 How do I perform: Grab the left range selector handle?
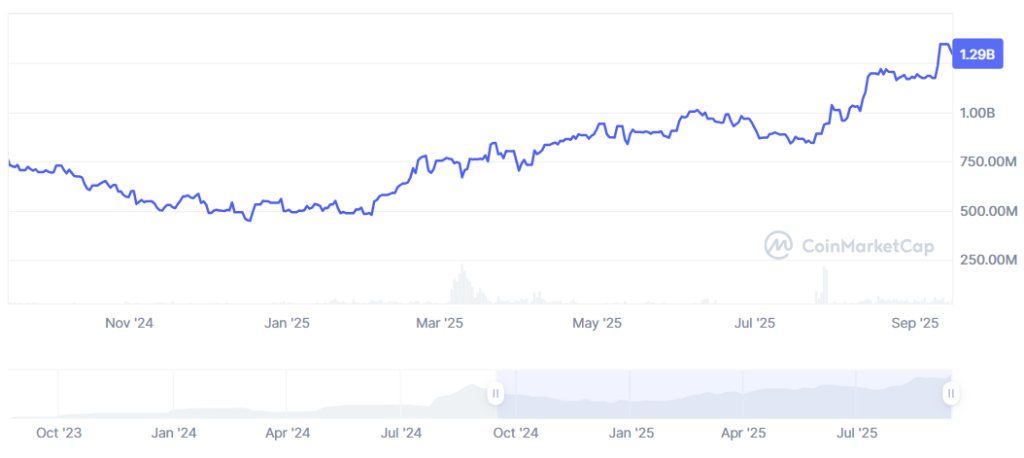(495, 394)
